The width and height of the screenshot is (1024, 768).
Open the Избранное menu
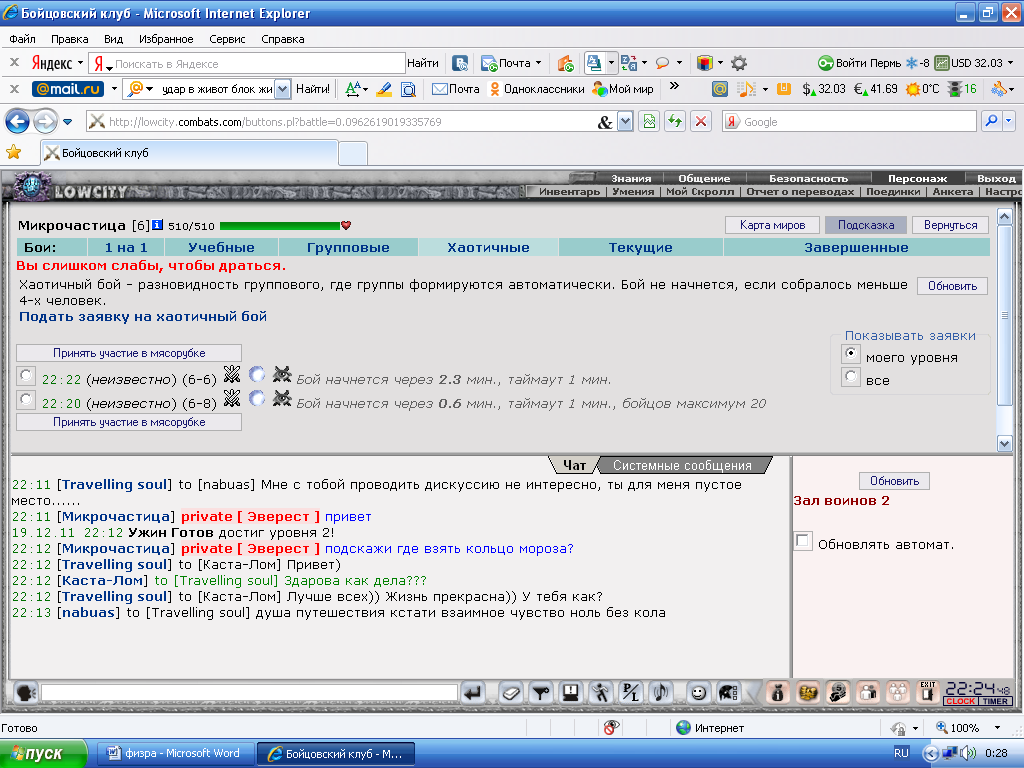(x=166, y=39)
